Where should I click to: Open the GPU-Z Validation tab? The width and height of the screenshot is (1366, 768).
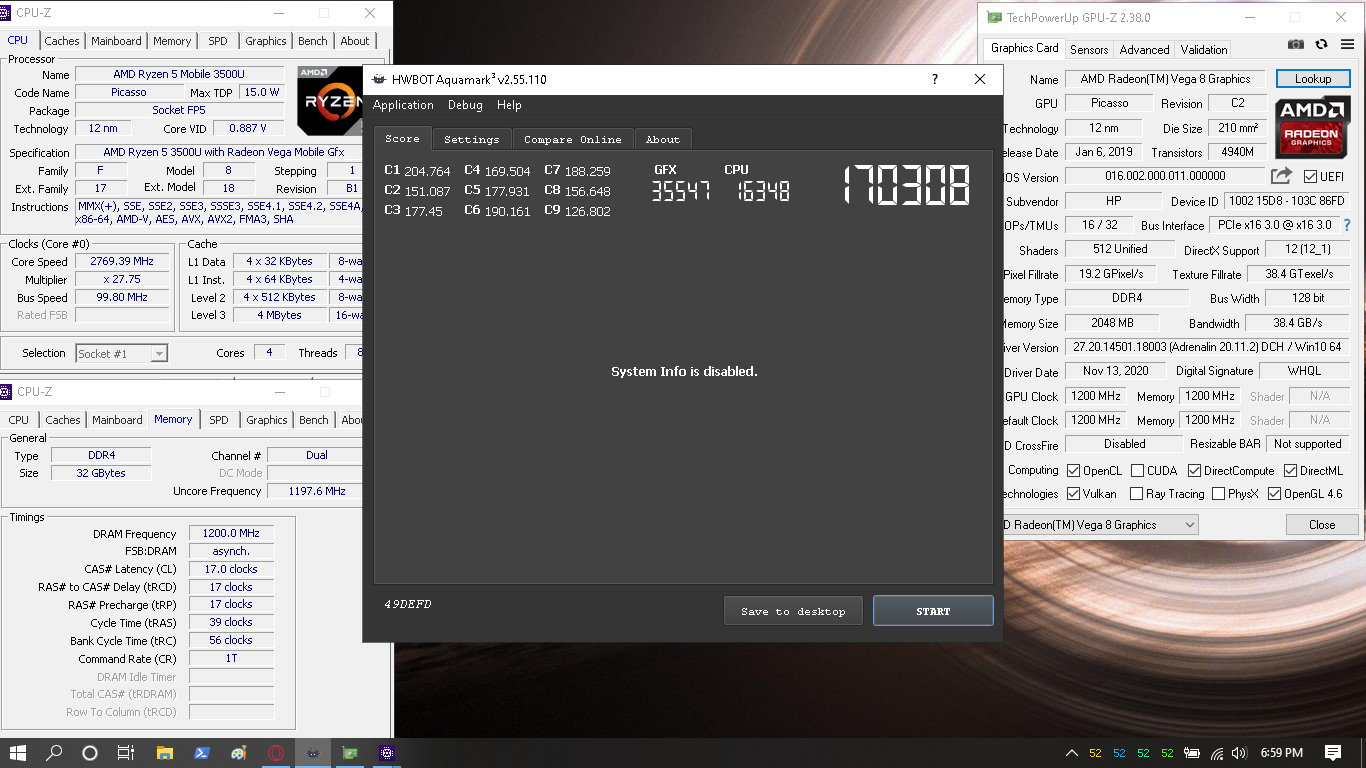1204,50
